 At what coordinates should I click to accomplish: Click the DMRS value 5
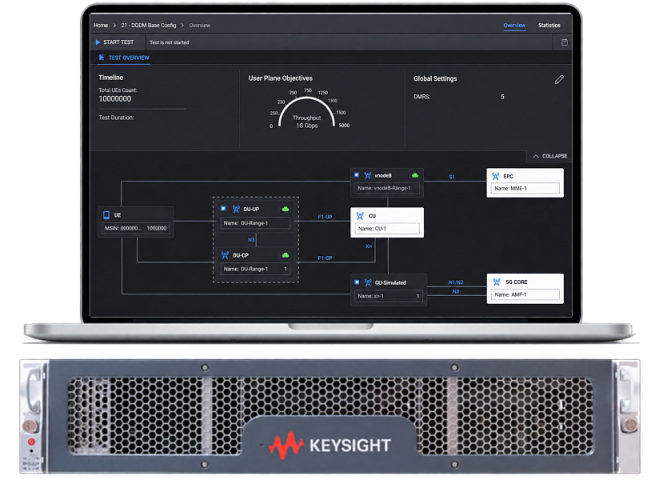point(503,97)
